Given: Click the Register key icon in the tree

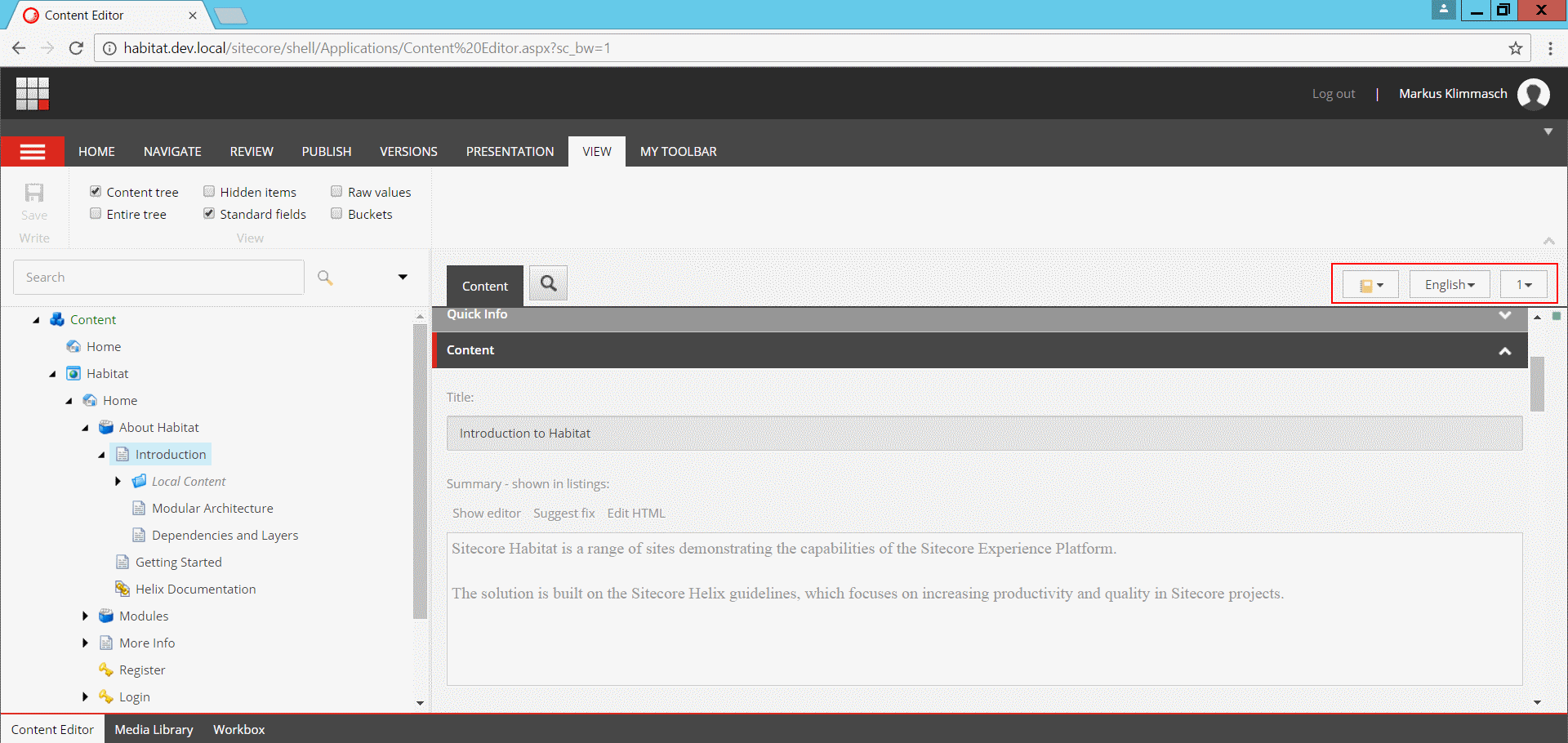Looking at the screenshot, I should point(106,670).
